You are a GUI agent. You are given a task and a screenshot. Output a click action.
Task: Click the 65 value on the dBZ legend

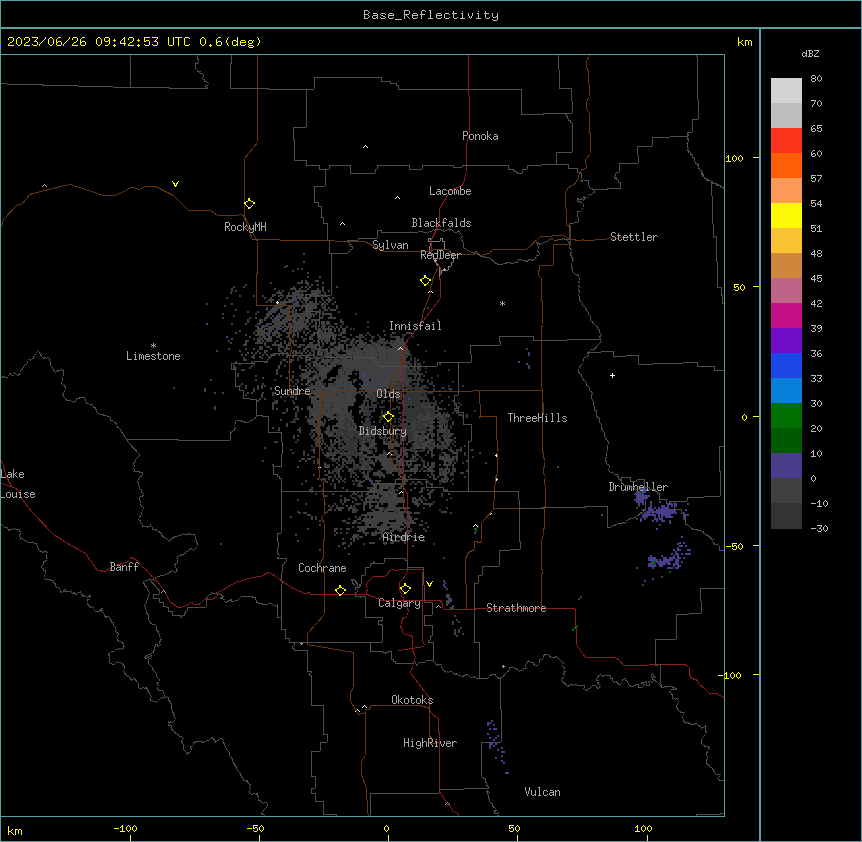click(816, 128)
